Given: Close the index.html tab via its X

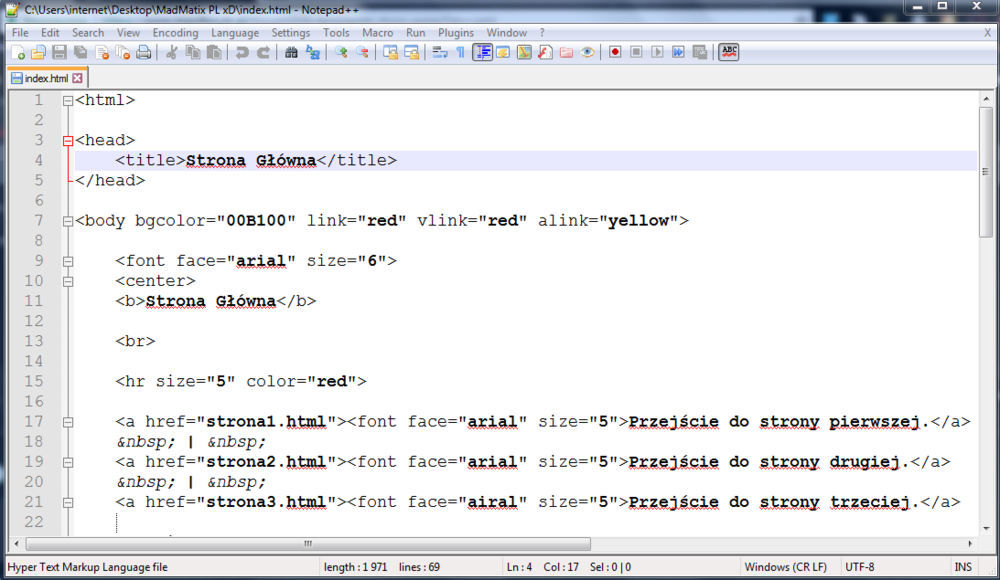Looking at the screenshot, I should pos(77,78).
